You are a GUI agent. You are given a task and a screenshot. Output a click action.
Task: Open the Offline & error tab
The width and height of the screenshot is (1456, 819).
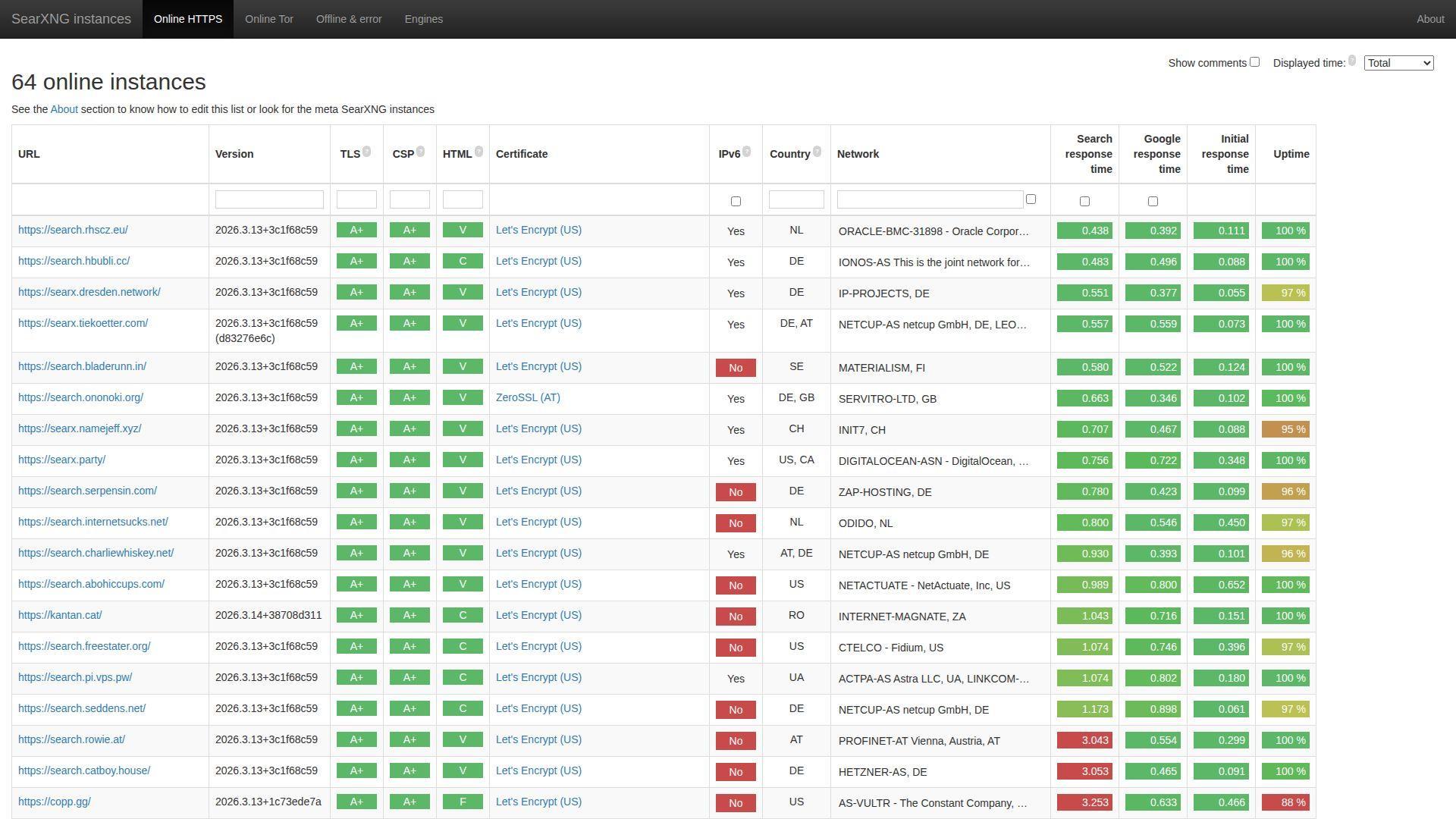(349, 19)
